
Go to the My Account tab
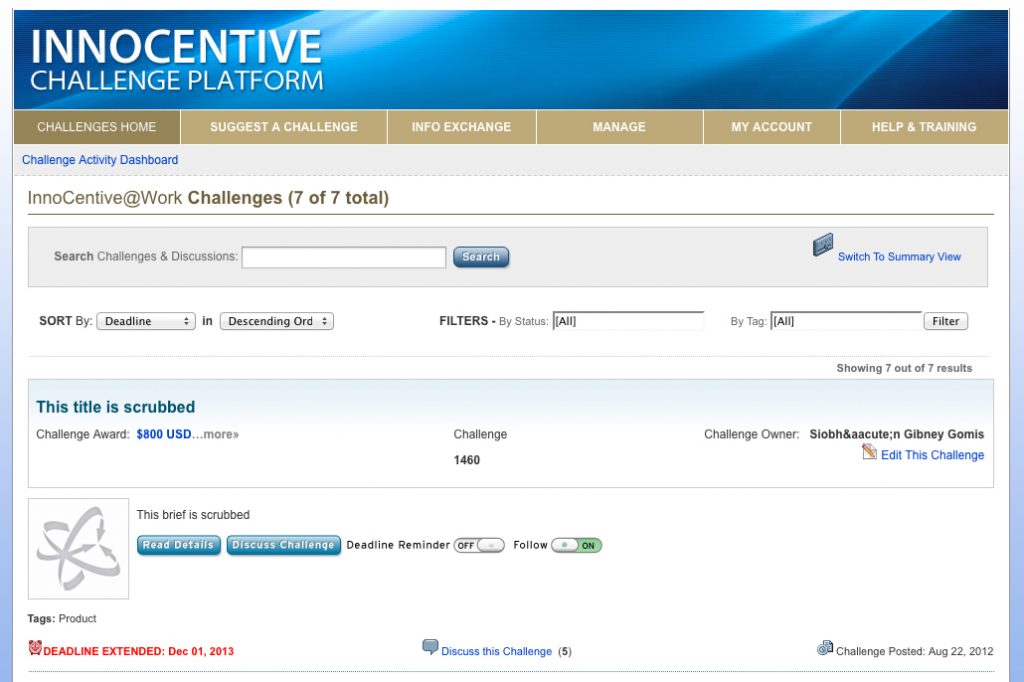coord(771,127)
